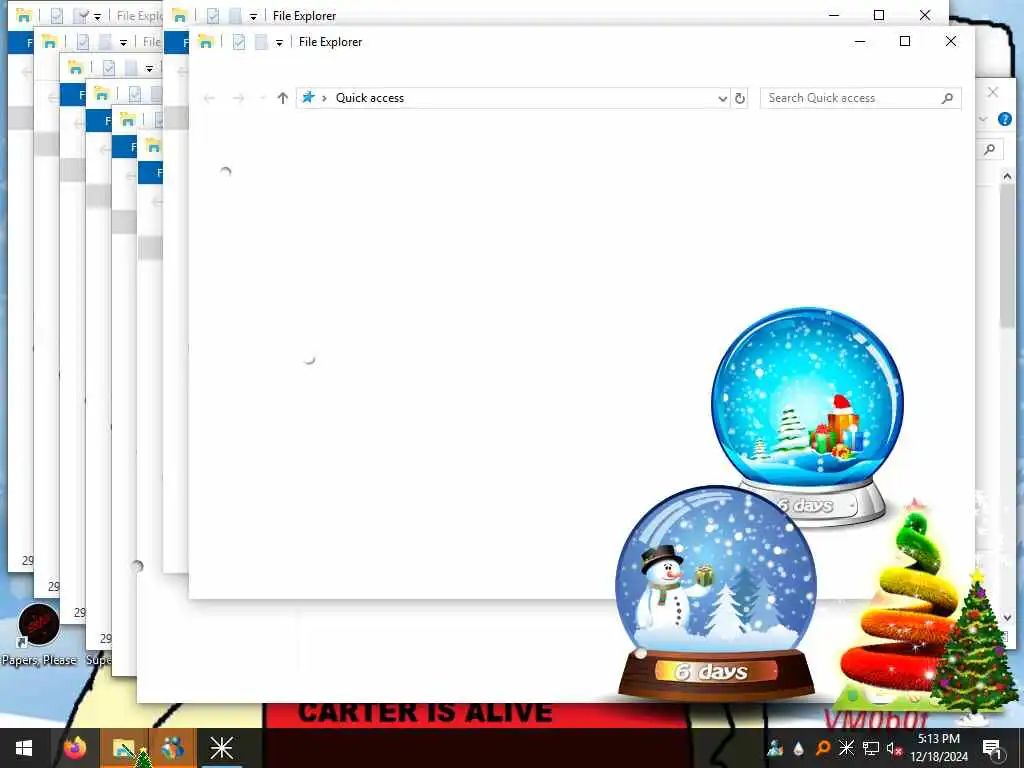Viewport: 1024px width, 768px height.
Task: Select the Papers, Please desktop shortcut
Action: point(39,635)
